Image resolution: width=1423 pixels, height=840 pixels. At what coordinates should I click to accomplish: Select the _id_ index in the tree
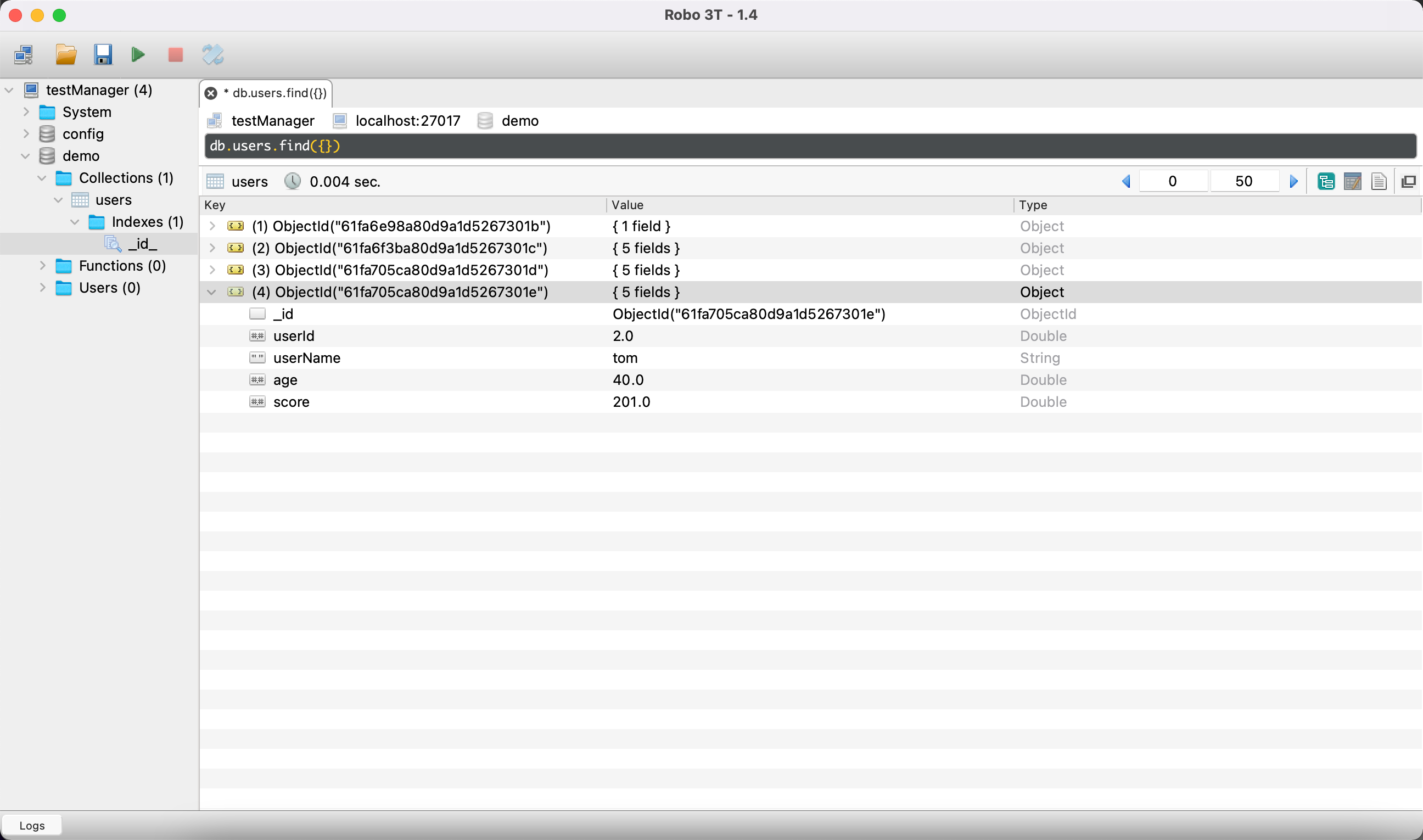pos(142,244)
